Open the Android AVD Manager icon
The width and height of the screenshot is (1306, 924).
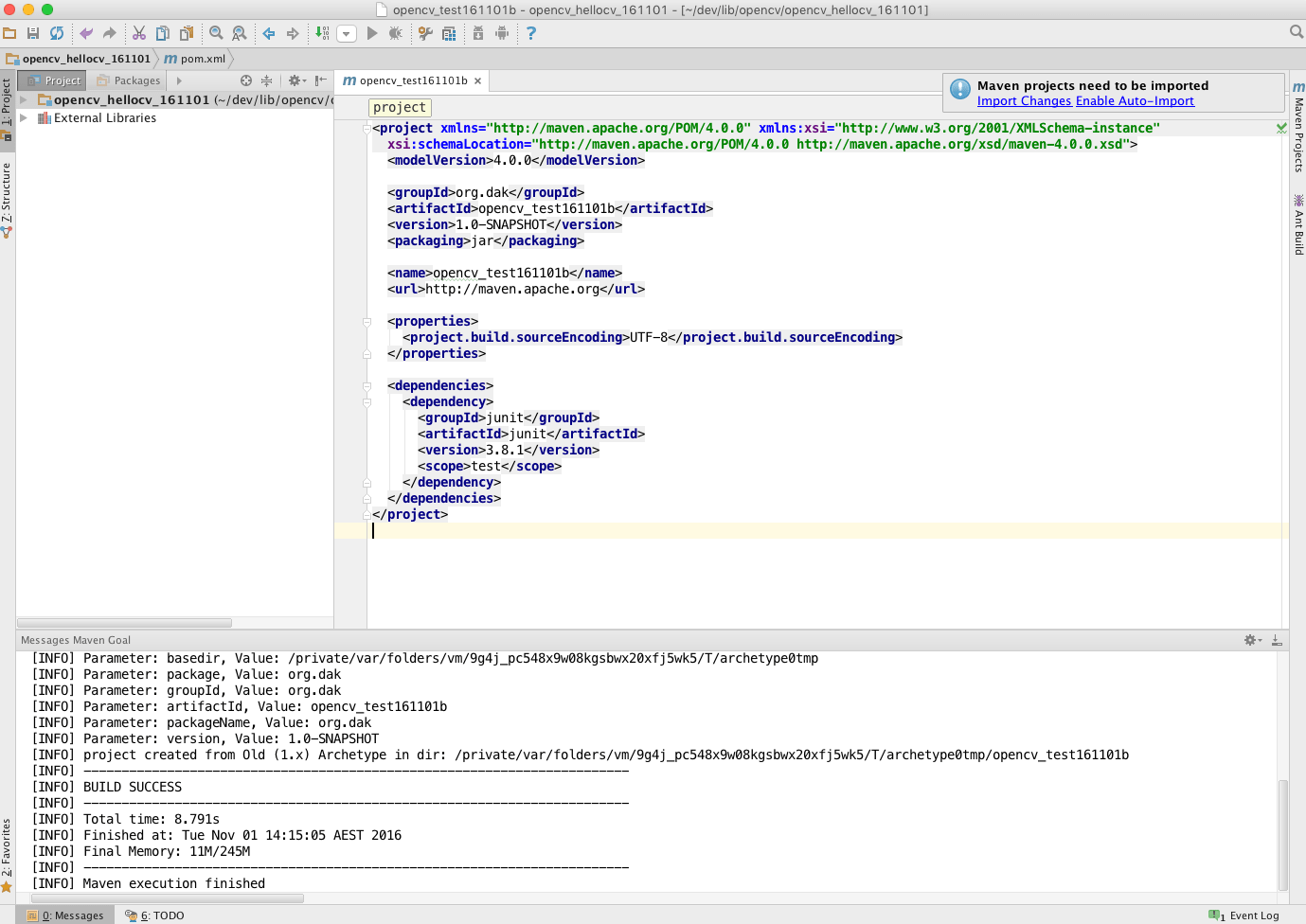[502, 33]
